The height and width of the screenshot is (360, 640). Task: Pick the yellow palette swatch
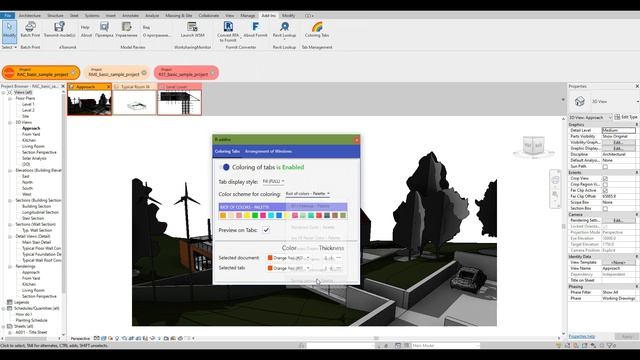click(247, 216)
